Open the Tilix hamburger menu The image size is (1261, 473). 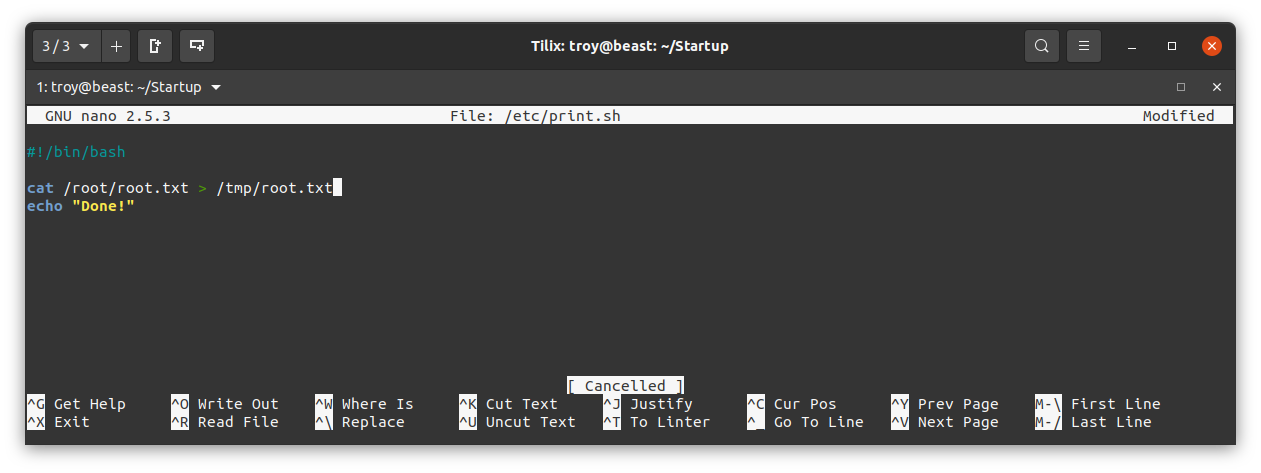[1084, 46]
